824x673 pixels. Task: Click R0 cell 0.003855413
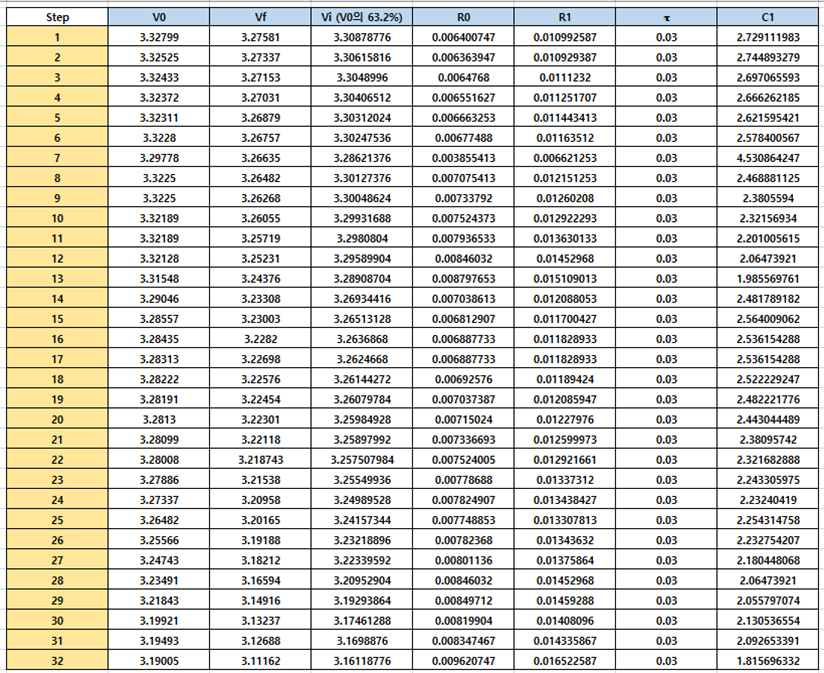(463, 158)
